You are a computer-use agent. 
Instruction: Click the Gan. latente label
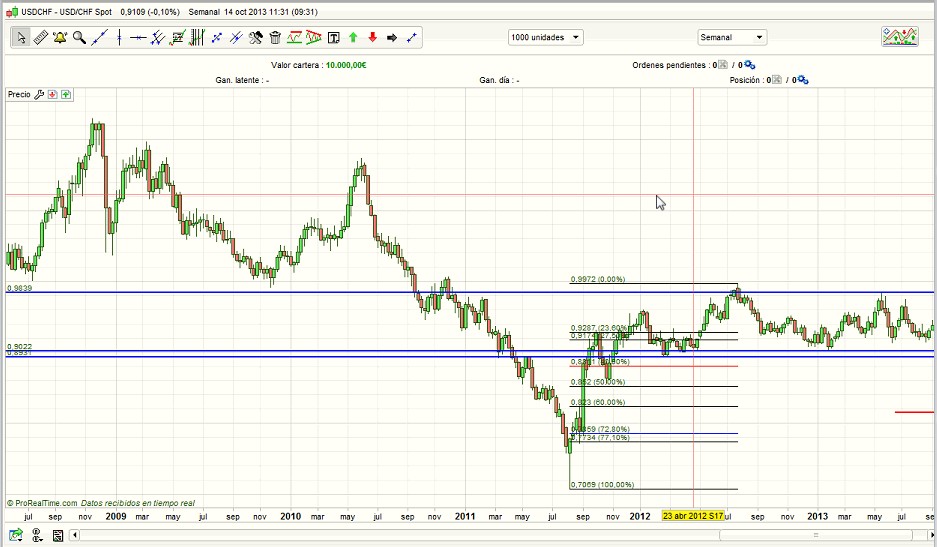242,80
